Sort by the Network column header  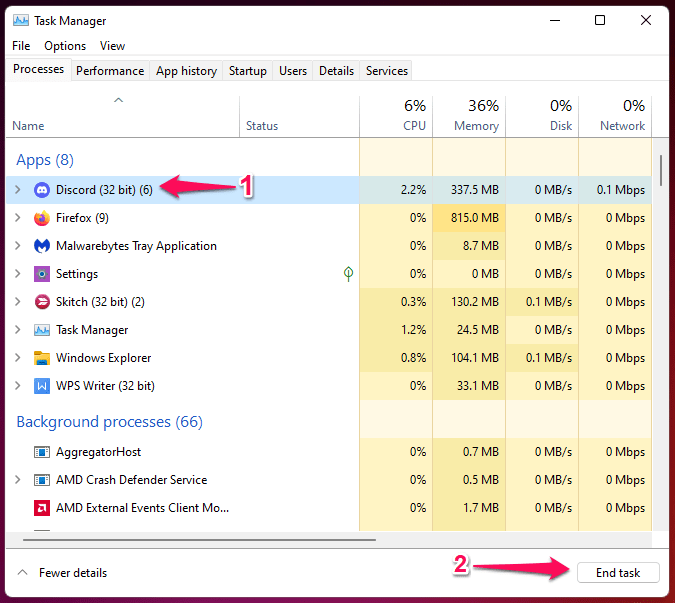pyautogui.click(x=615, y=117)
